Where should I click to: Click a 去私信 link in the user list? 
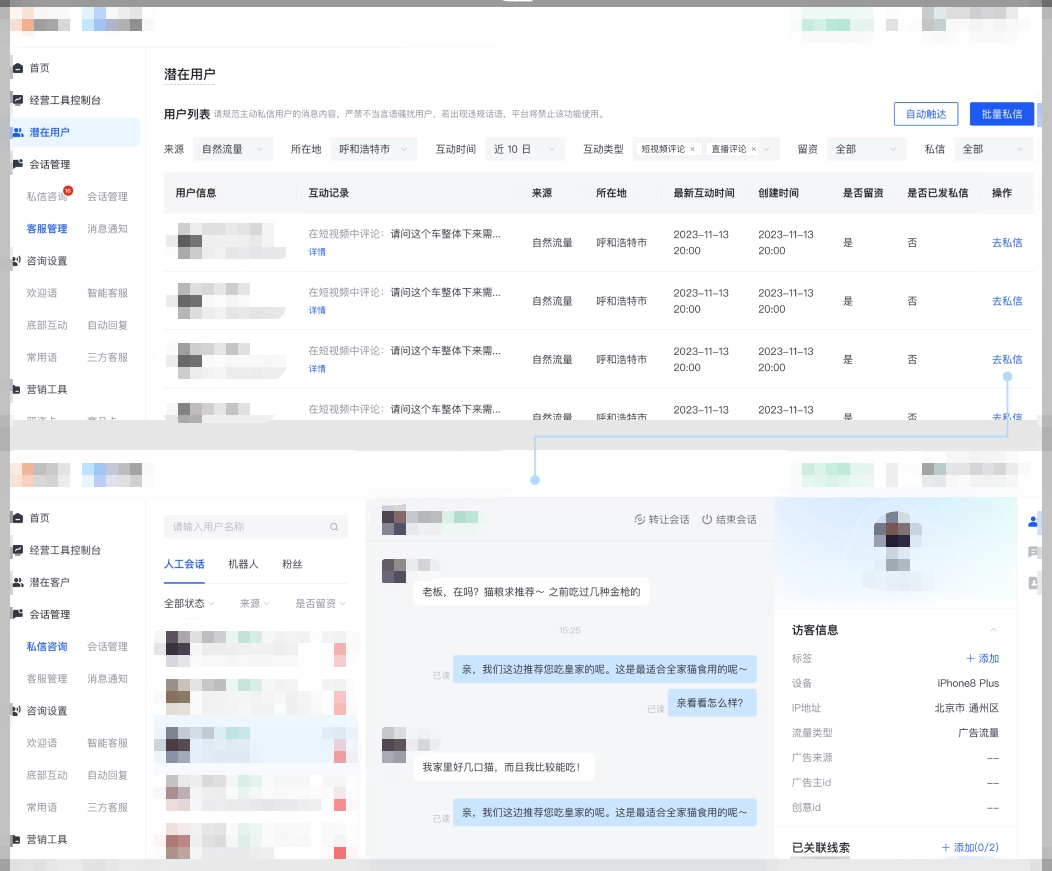(x=1006, y=243)
